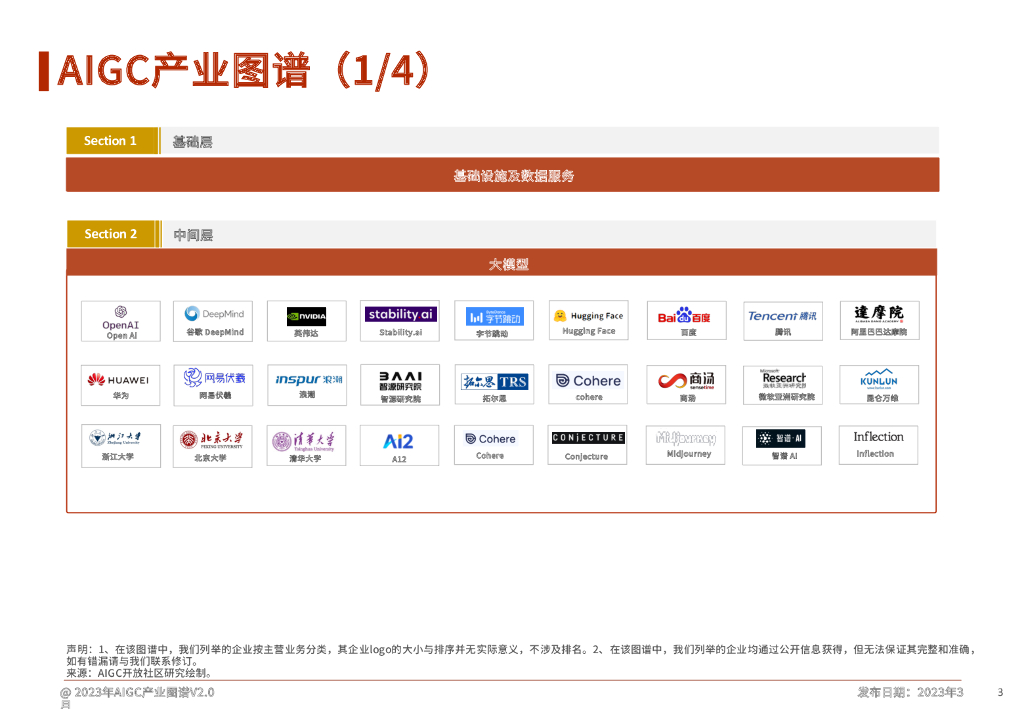Screen dimensions: 1024x709
Task: Click the Section 1 label
Action: [112, 141]
